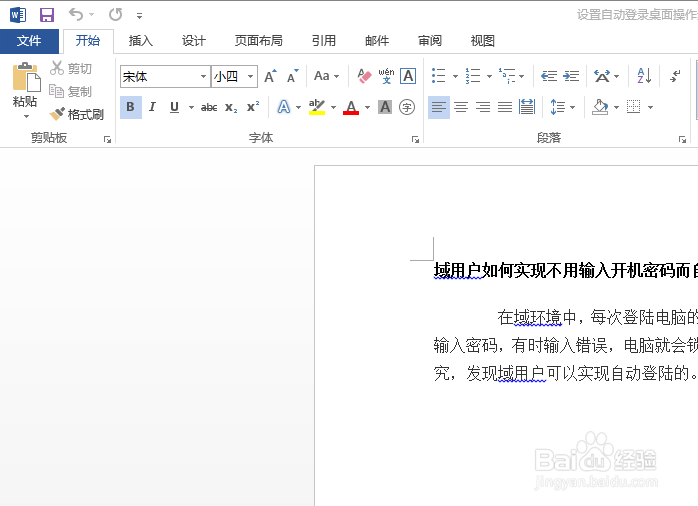Viewport: 698px width, 506px height.
Task: Apply character border icon
Action: (408, 76)
